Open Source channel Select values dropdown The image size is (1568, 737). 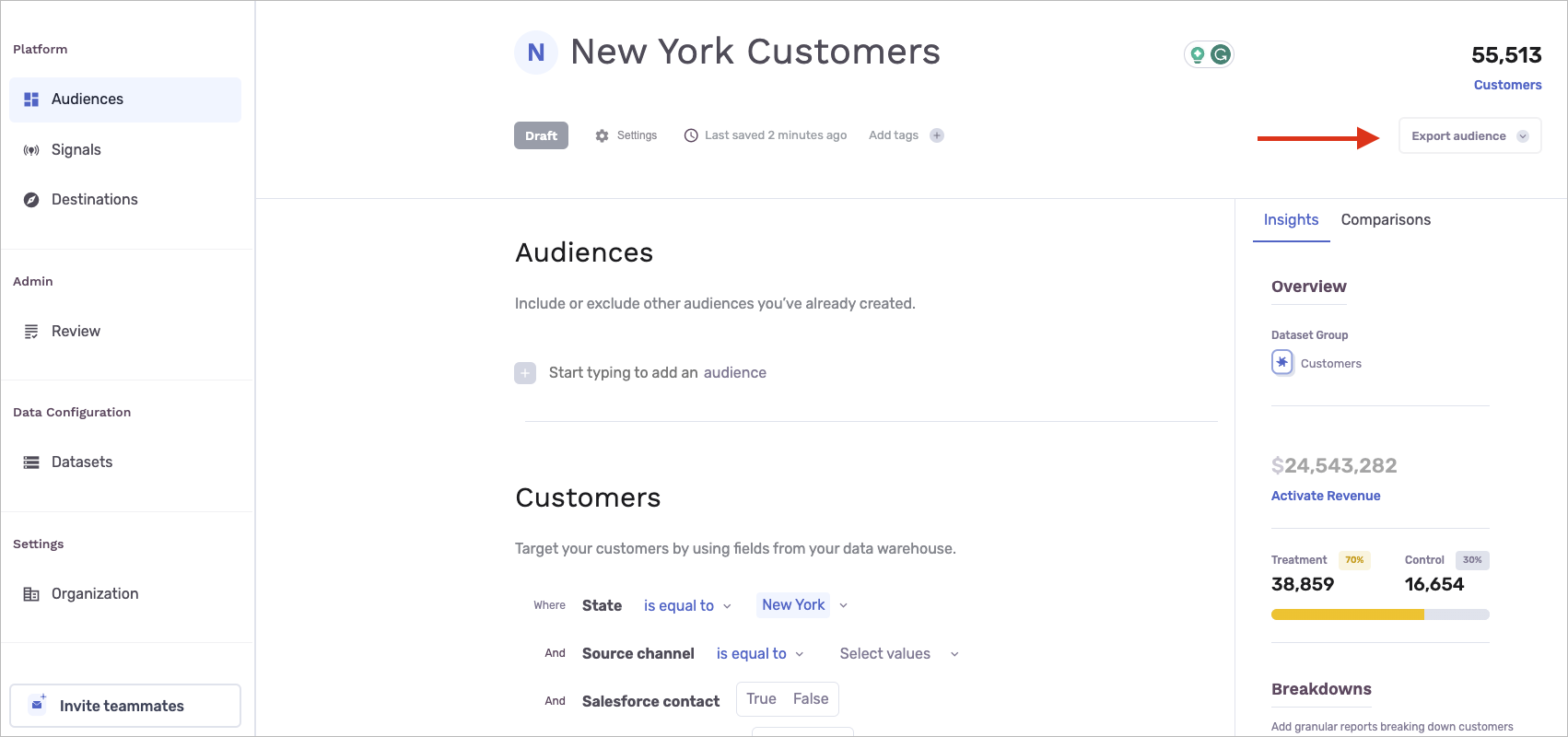tap(899, 653)
